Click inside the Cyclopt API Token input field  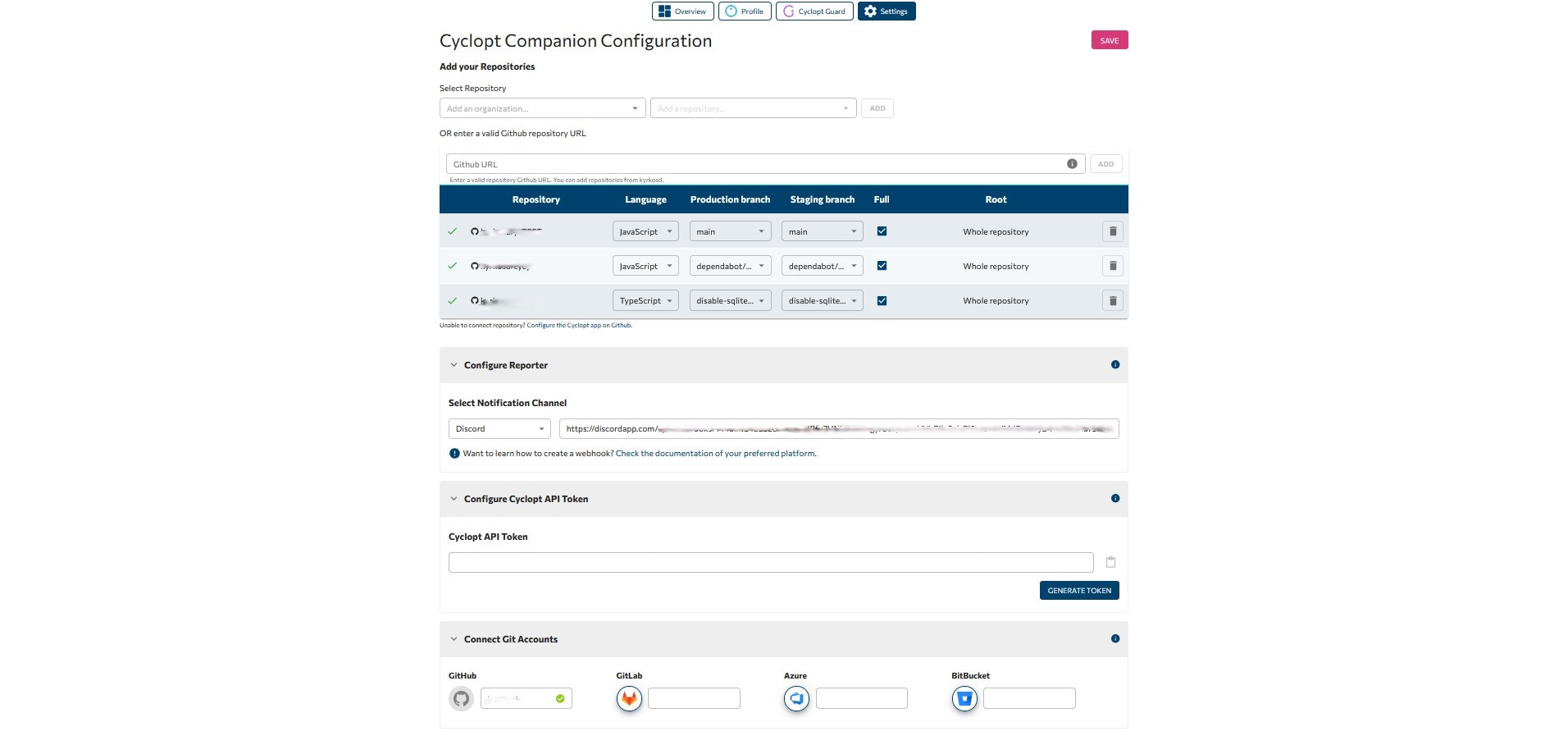tap(770, 562)
